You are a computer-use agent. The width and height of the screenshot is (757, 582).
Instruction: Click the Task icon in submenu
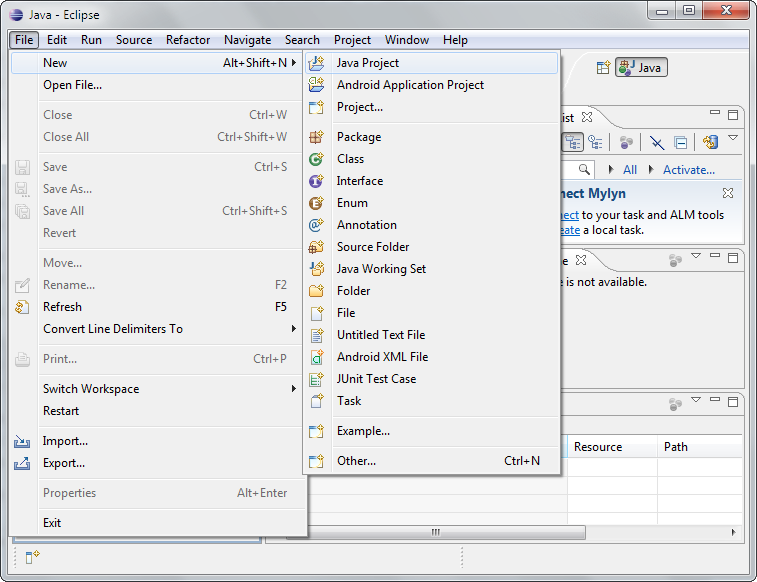(x=317, y=401)
